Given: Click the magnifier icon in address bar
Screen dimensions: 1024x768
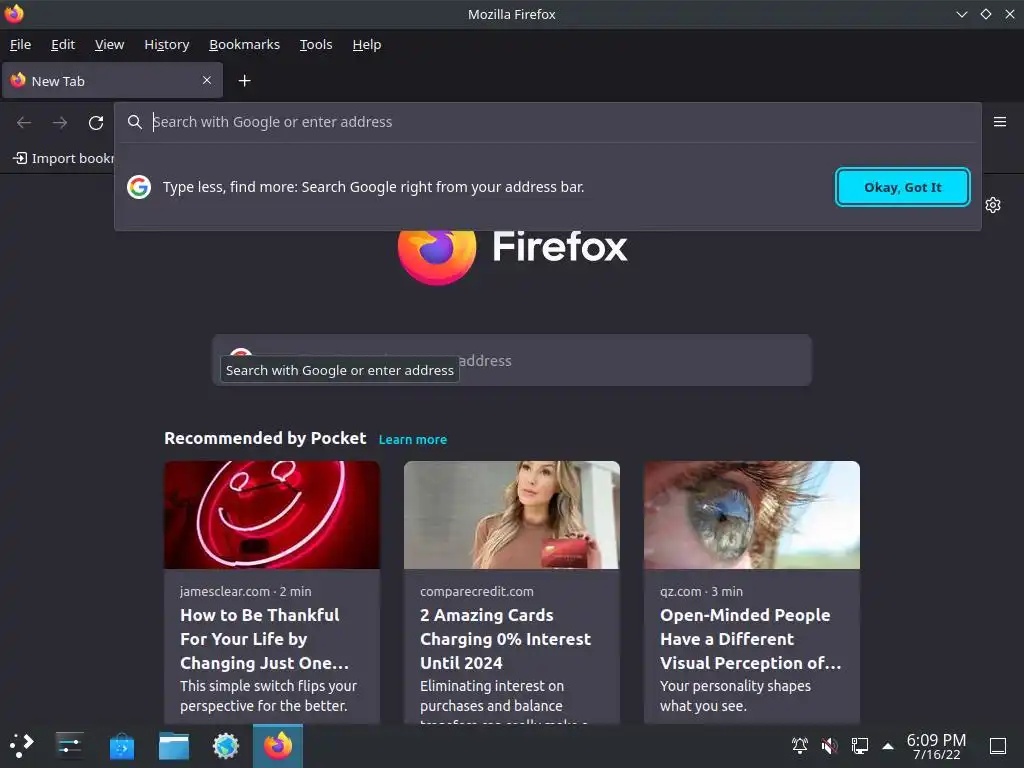Looking at the screenshot, I should click(135, 122).
